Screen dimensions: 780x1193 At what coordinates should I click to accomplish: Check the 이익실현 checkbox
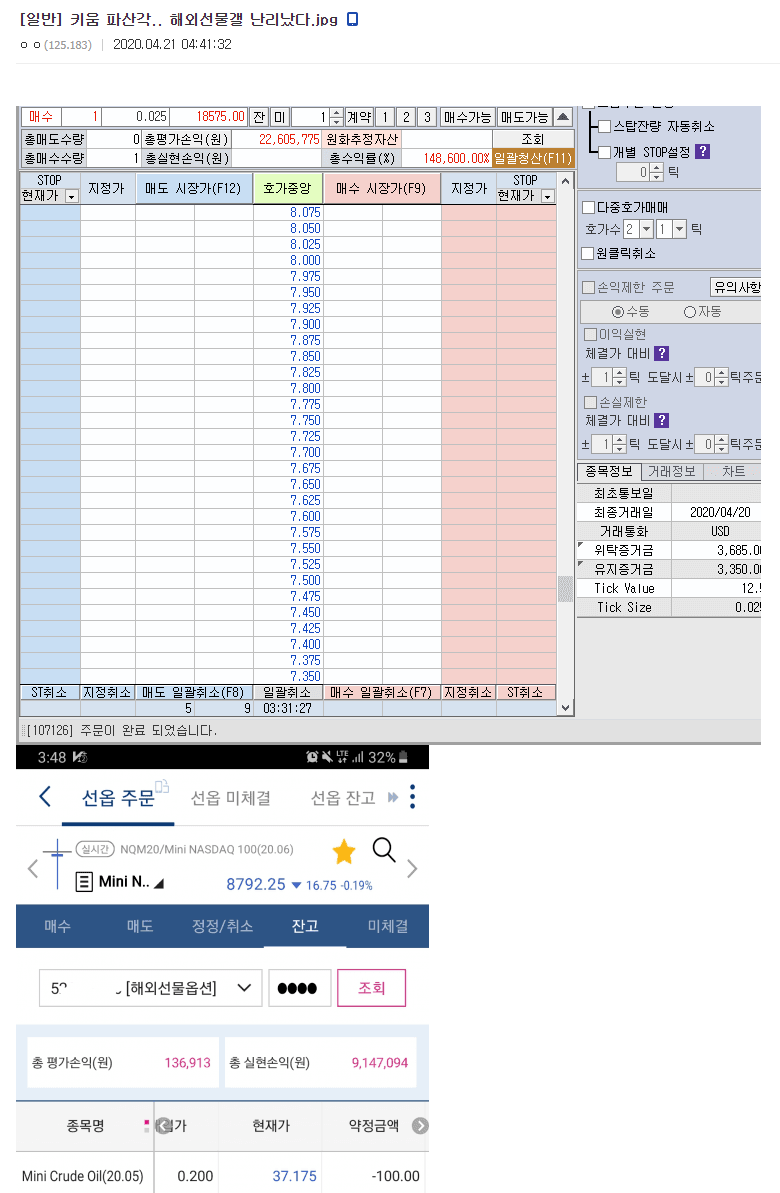(591, 334)
